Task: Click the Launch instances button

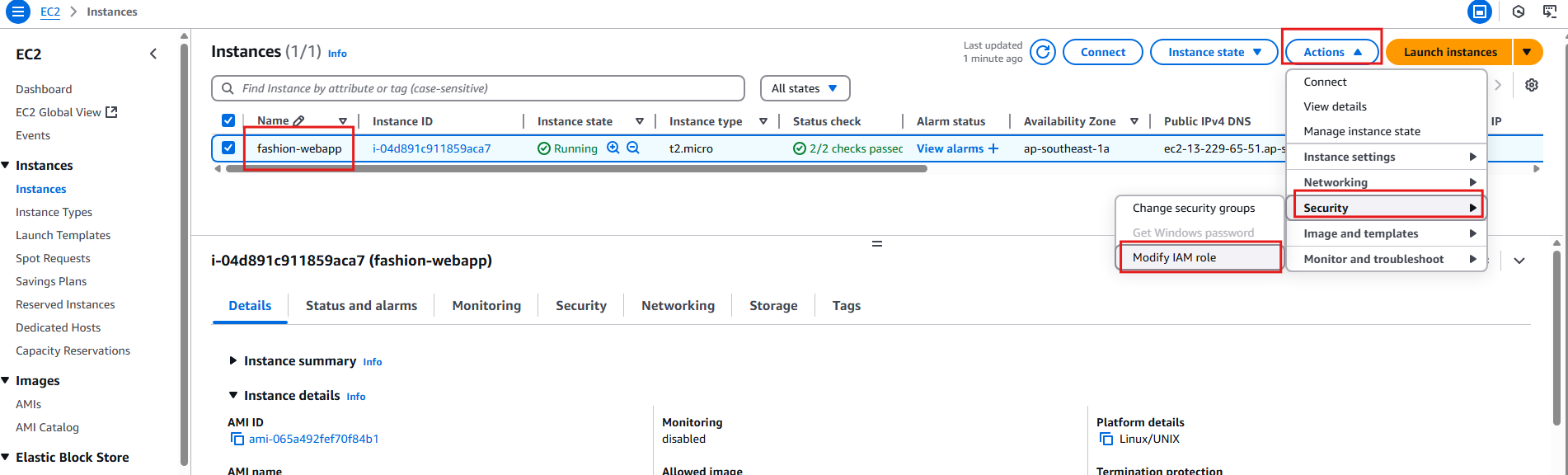Action: 1450,52
